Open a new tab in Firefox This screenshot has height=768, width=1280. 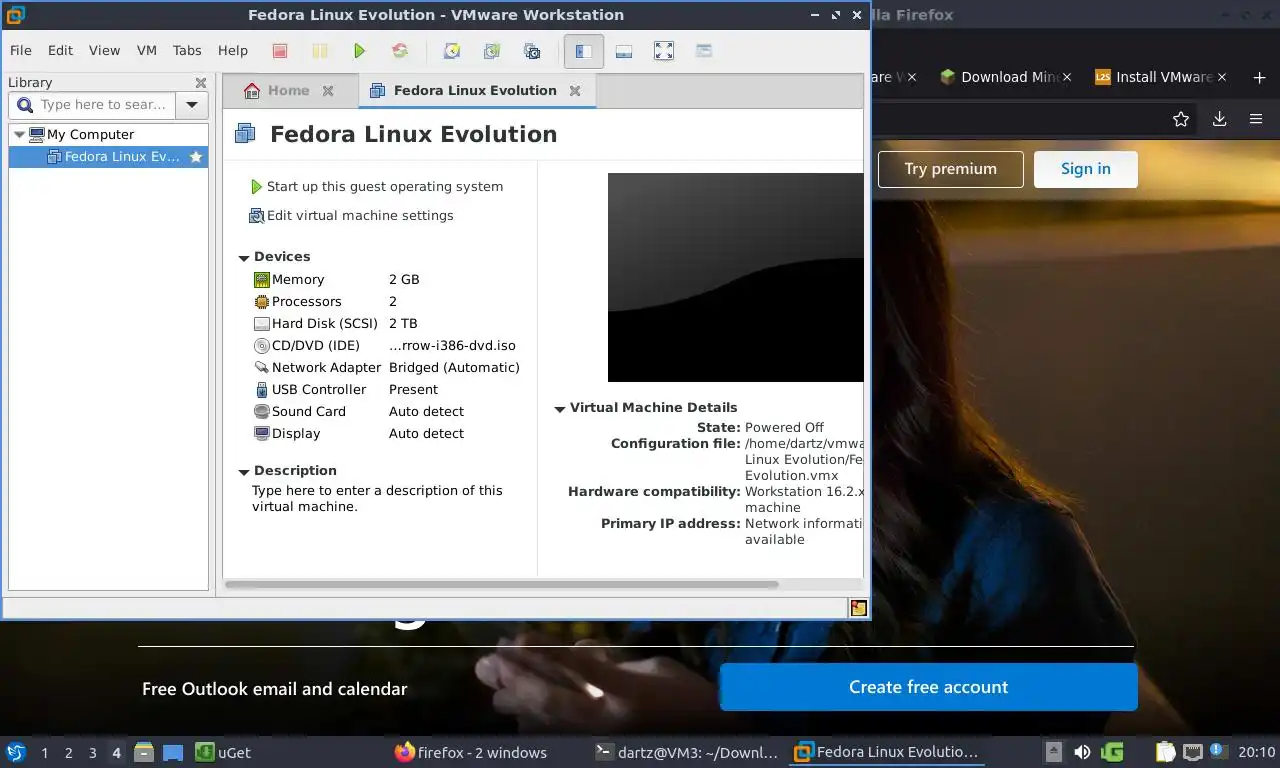pyautogui.click(x=1259, y=77)
